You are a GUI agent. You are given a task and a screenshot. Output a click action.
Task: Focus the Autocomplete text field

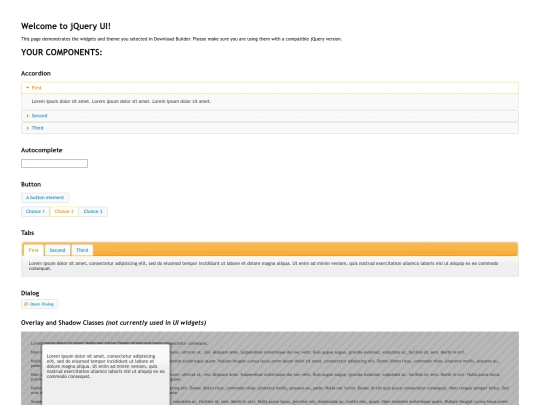pyautogui.click(x=54, y=164)
